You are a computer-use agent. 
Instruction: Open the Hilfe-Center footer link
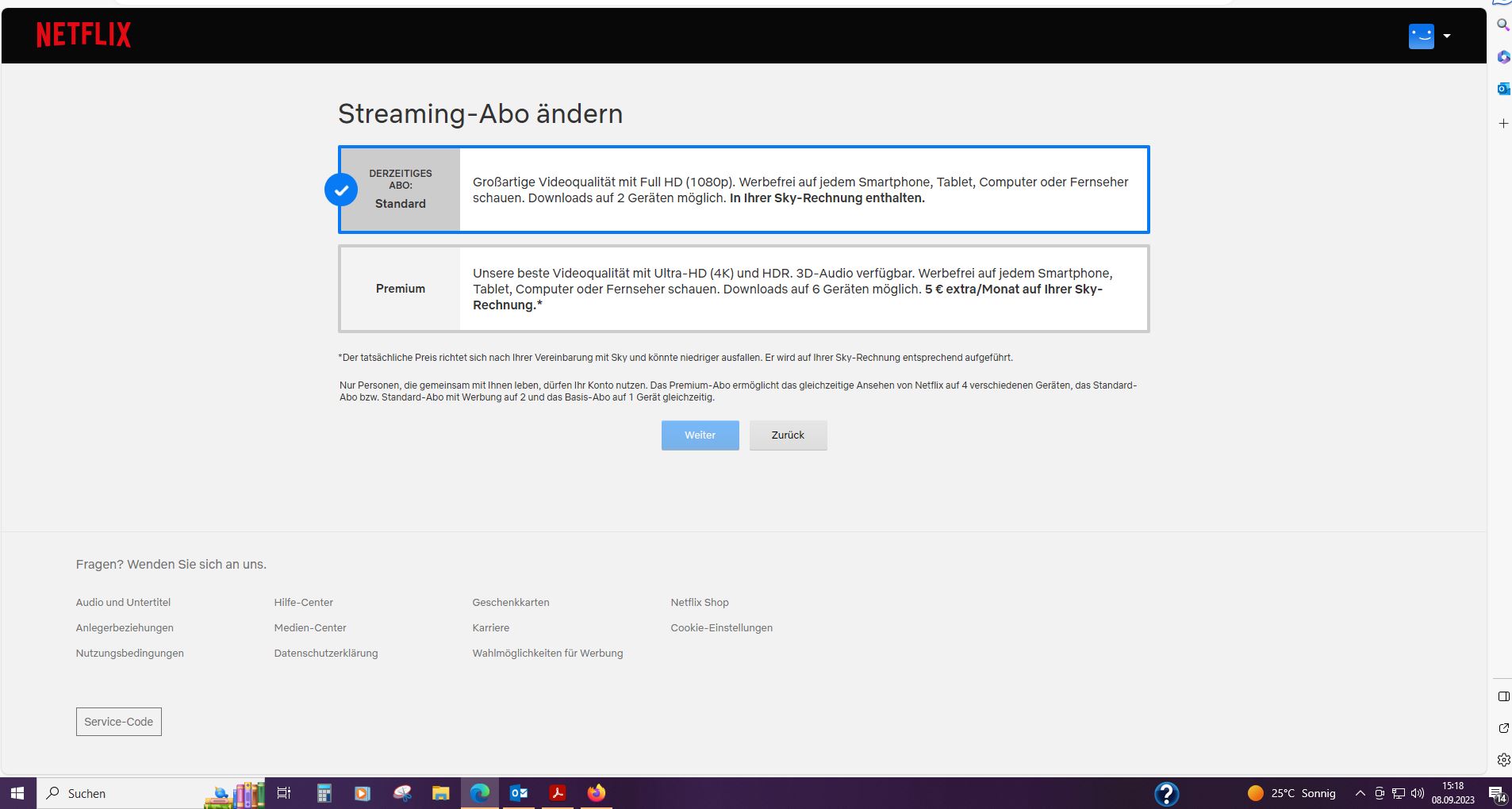click(x=303, y=603)
